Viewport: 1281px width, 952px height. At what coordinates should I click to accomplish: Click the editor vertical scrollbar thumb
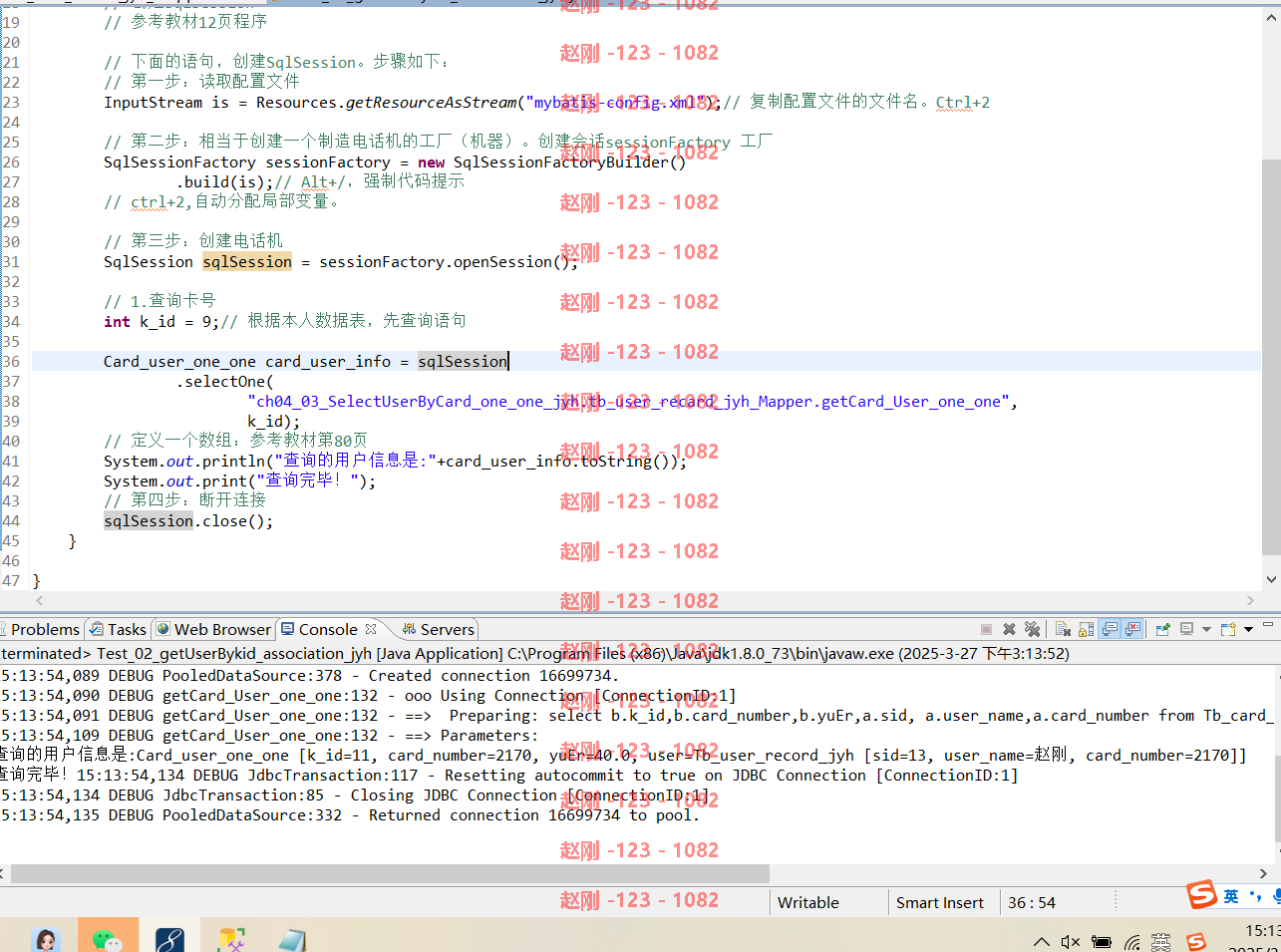[1271, 357]
